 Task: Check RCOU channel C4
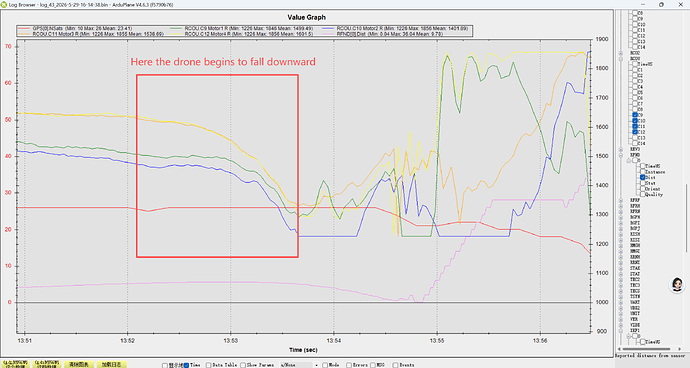(635, 87)
